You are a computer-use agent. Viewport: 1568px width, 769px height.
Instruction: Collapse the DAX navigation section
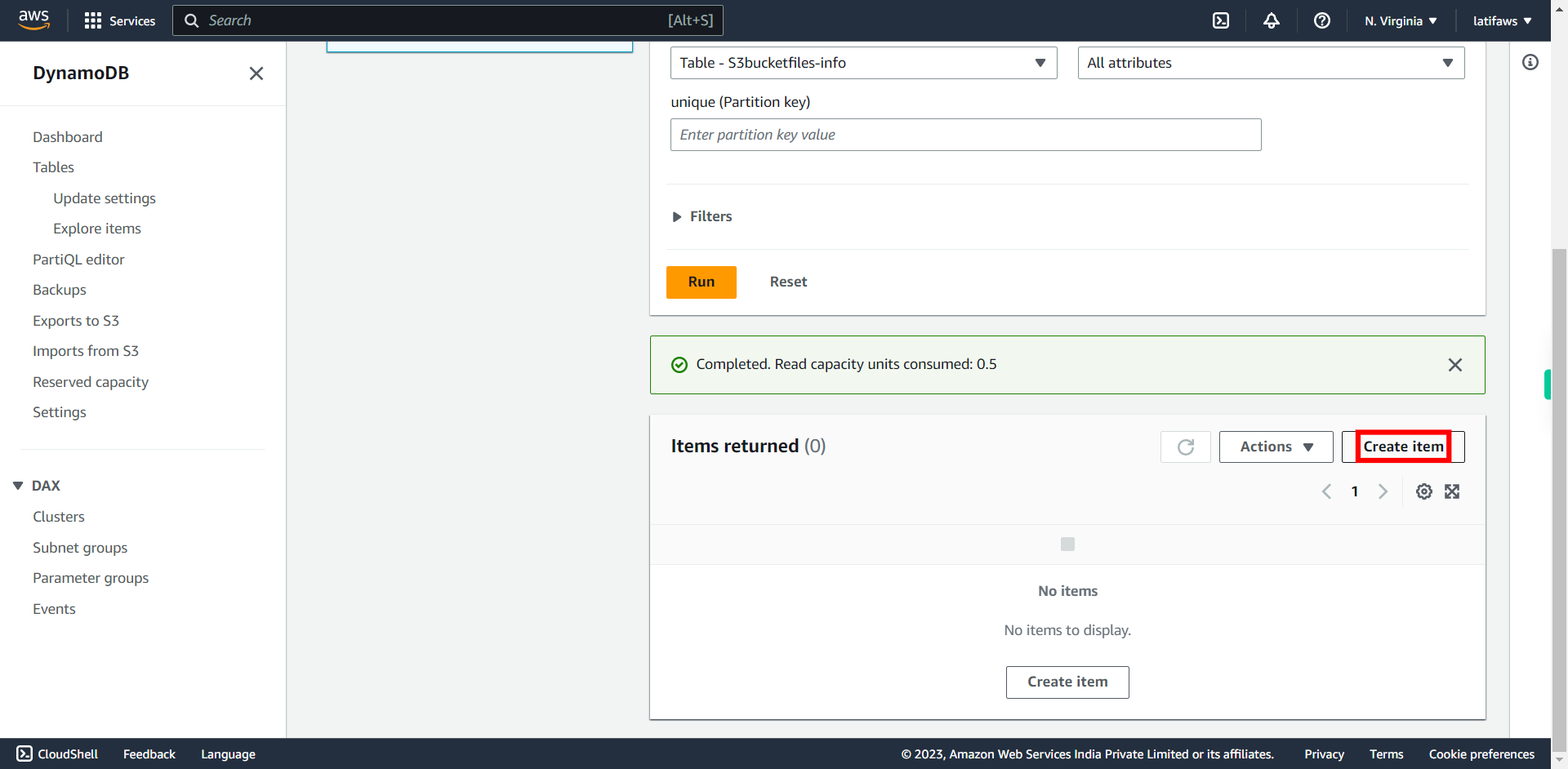[18, 486]
